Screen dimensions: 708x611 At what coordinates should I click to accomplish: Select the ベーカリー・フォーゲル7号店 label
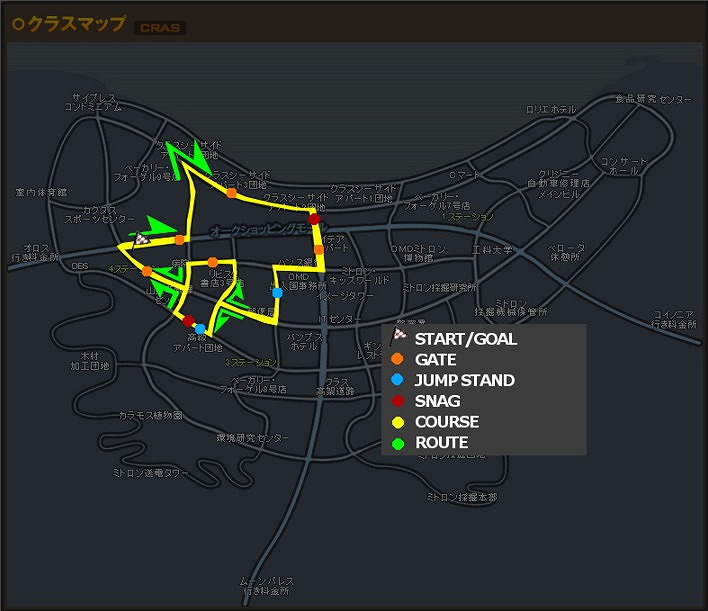point(437,201)
